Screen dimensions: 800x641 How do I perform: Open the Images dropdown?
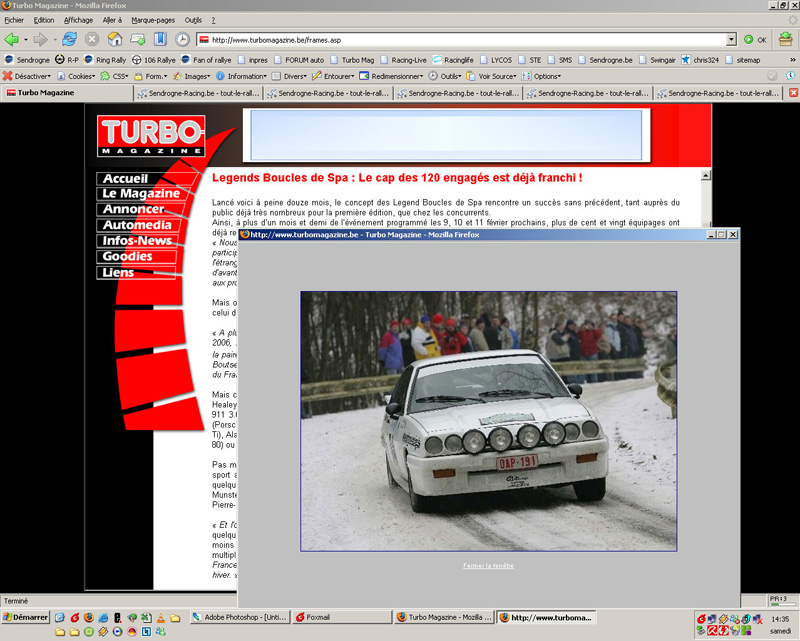click(192, 76)
